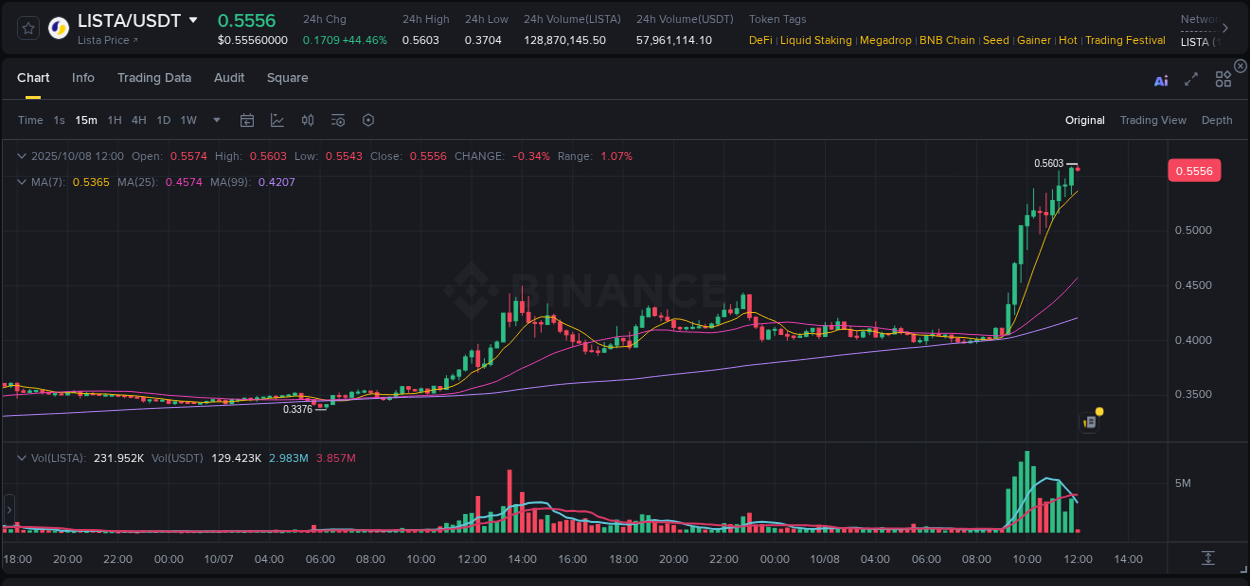The image size is (1250, 586).
Task: Expand the chart to fullscreen
Action: (1191, 81)
